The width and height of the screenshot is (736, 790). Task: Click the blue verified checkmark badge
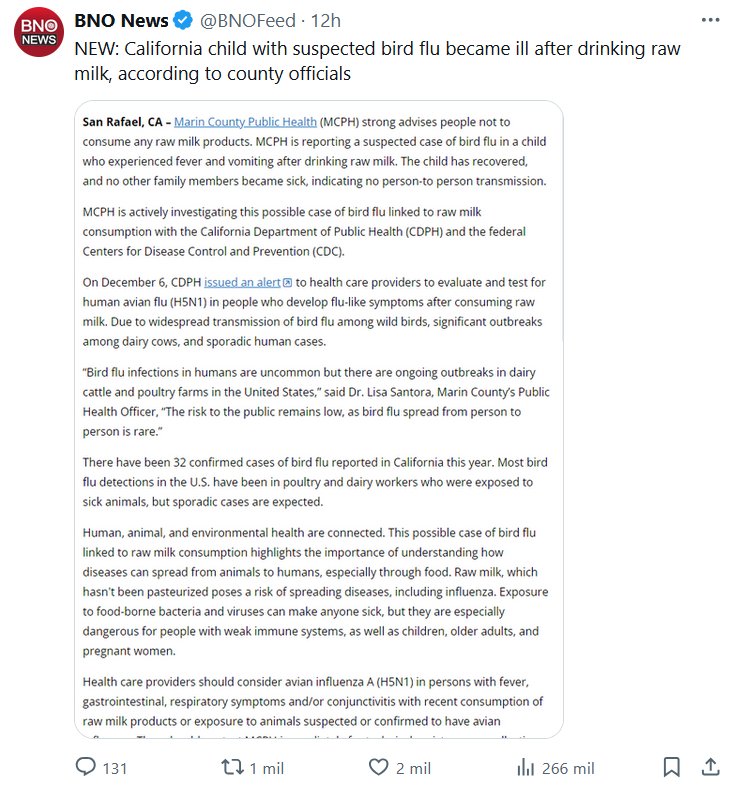[184, 21]
